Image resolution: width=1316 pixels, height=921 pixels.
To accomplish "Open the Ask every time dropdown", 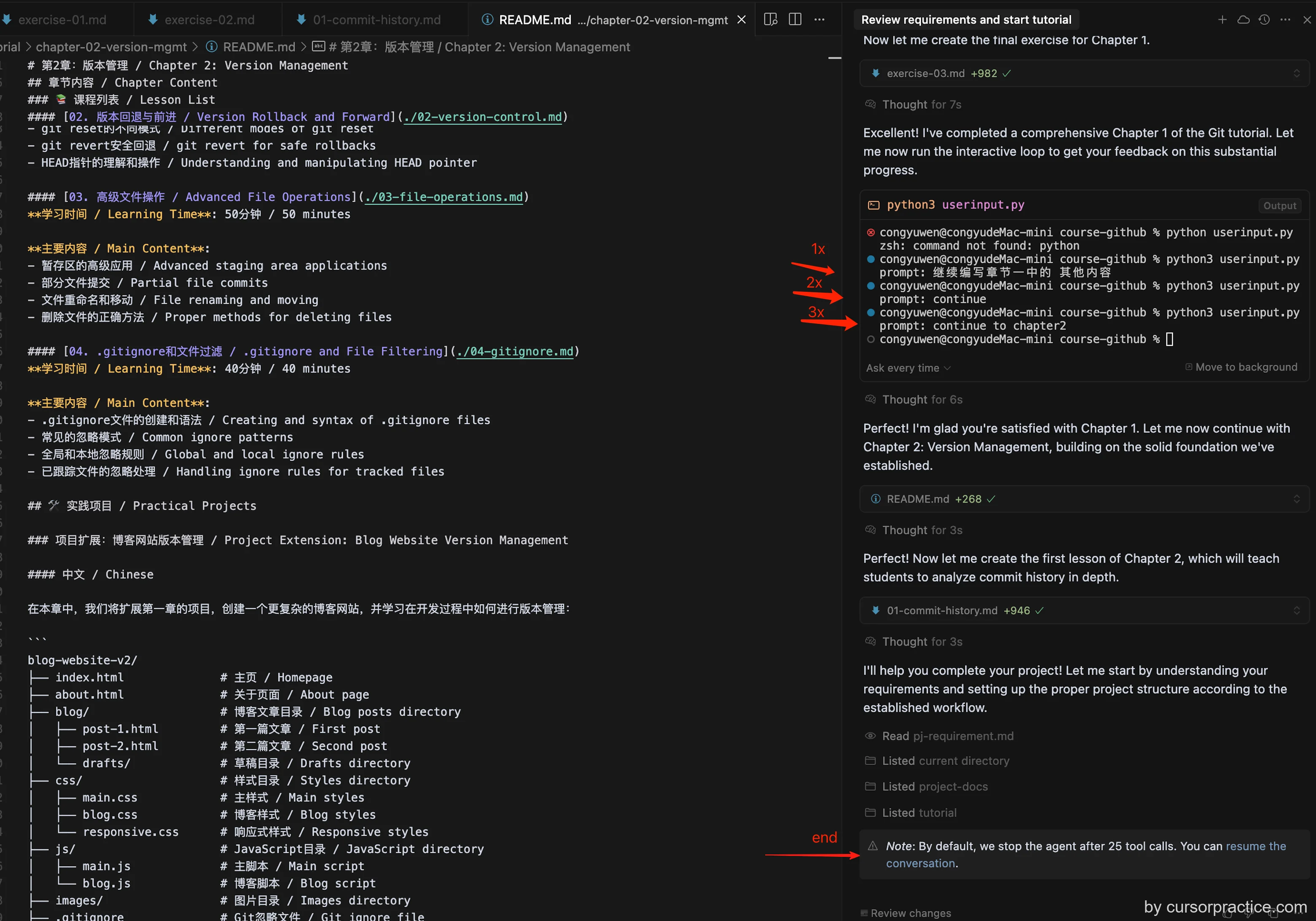I will tap(908, 368).
